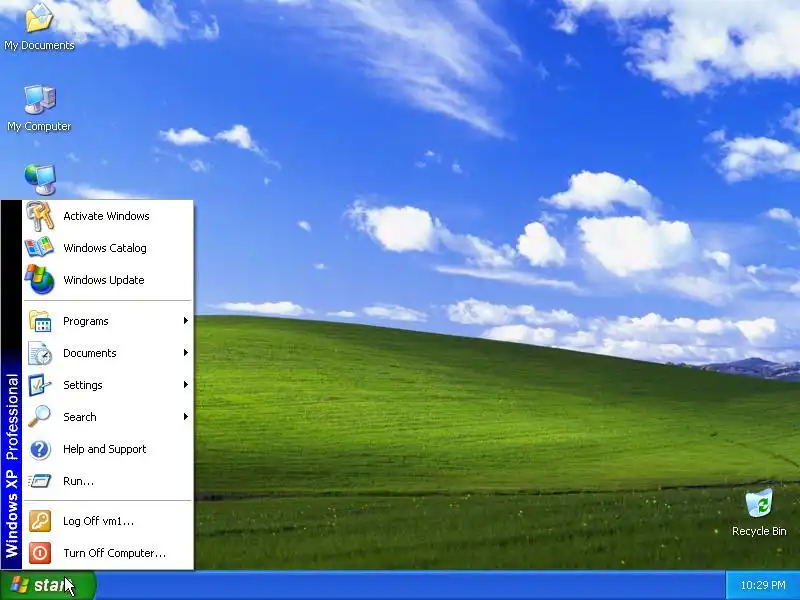800x600 pixels.
Task: Launch Windows Update menu entry
Action: point(108,280)
